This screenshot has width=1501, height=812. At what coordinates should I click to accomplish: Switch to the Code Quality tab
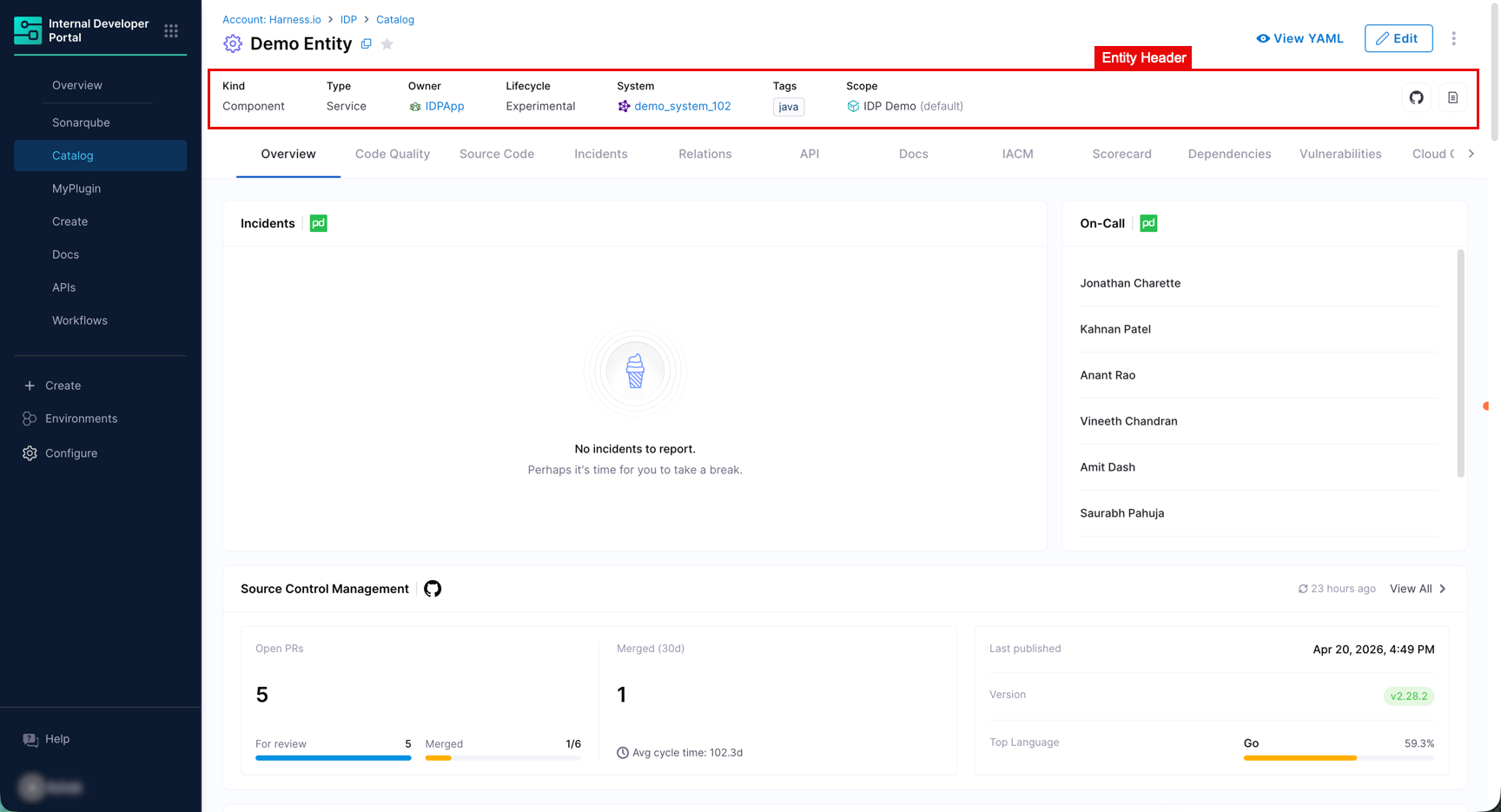[393, 154]
